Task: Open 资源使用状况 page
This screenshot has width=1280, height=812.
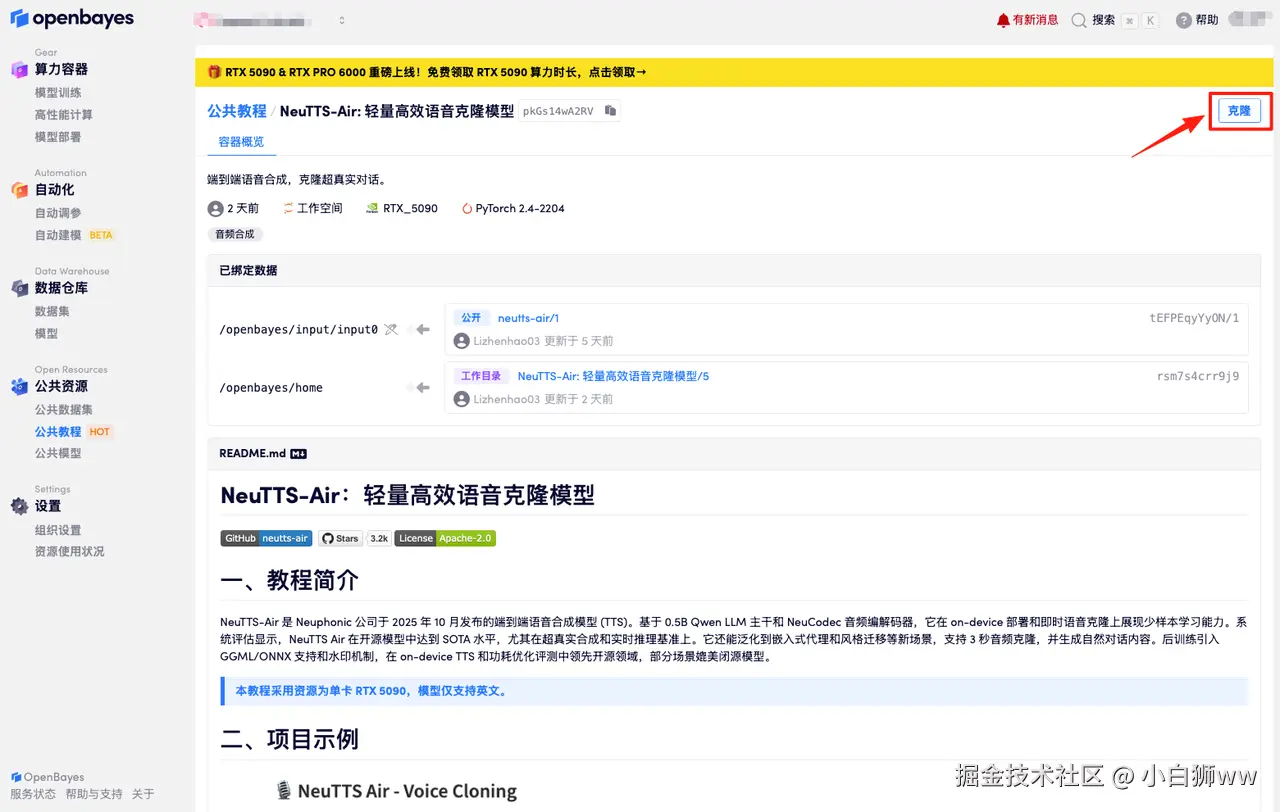Action: coord(70,551)
